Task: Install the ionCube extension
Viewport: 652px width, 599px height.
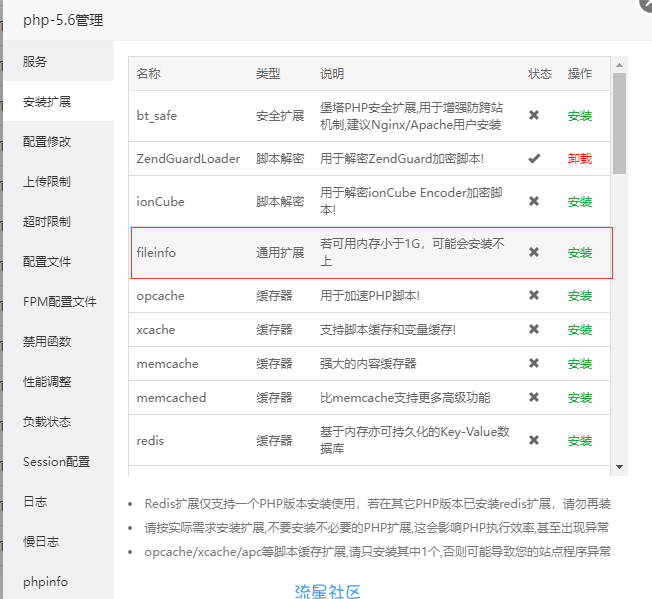Action: click(580, 202)
